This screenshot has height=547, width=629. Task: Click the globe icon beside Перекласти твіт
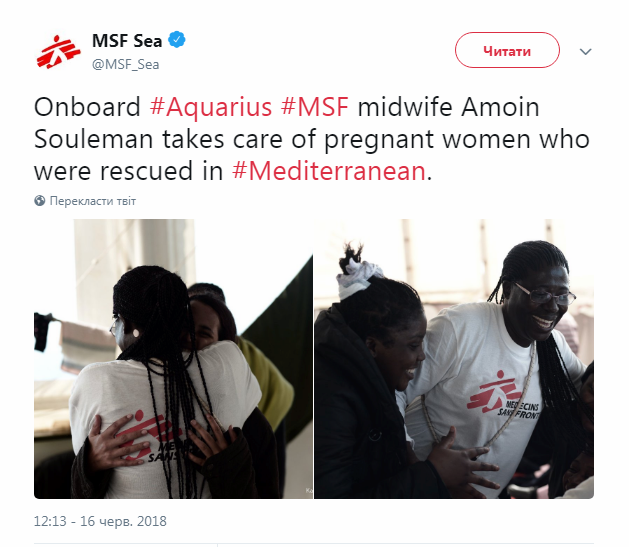tap(40, 201)
